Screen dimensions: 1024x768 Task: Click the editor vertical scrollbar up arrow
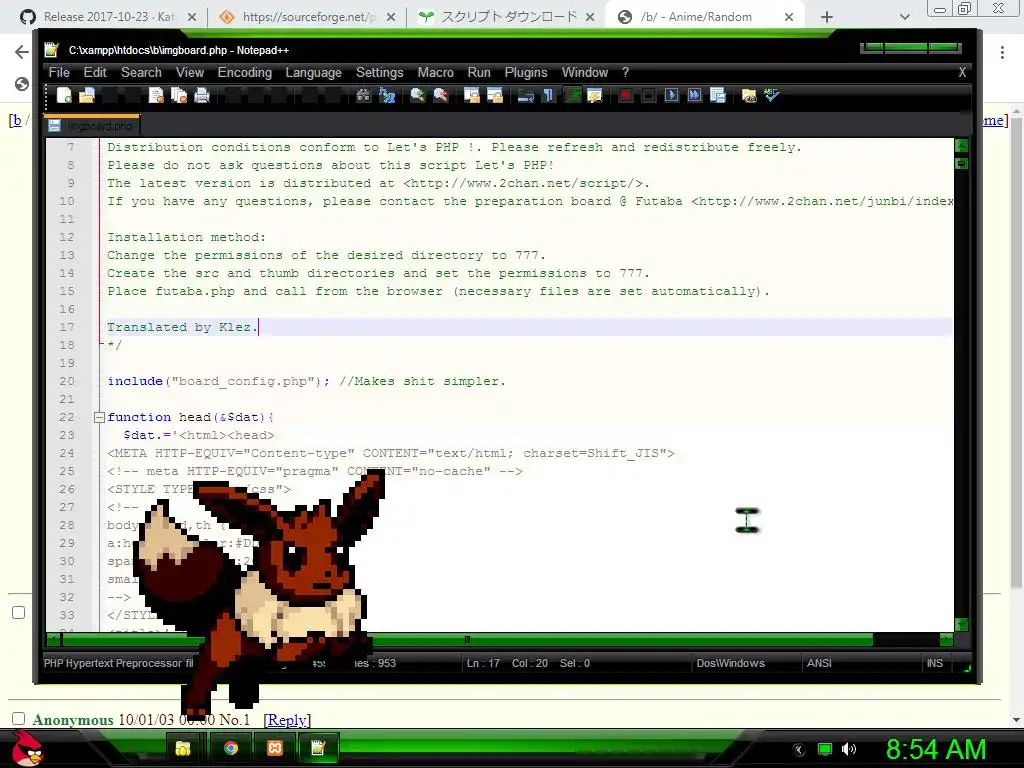pos(961,146)
